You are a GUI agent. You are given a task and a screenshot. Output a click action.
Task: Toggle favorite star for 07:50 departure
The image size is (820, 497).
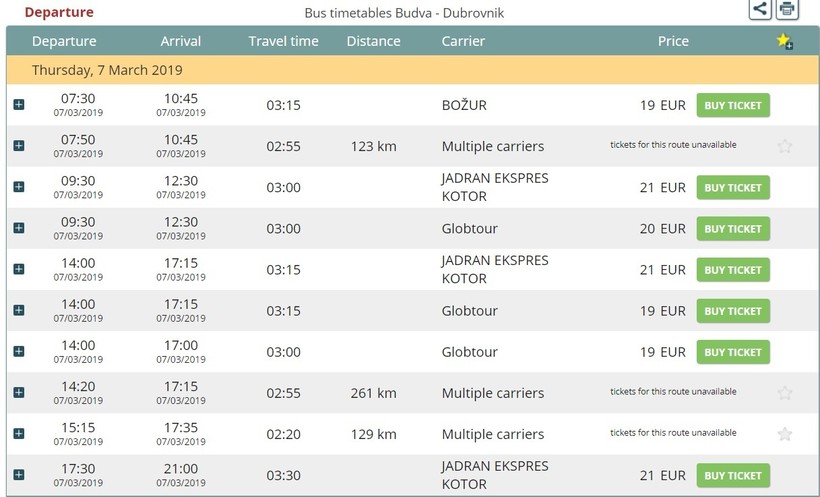(785, 146)
